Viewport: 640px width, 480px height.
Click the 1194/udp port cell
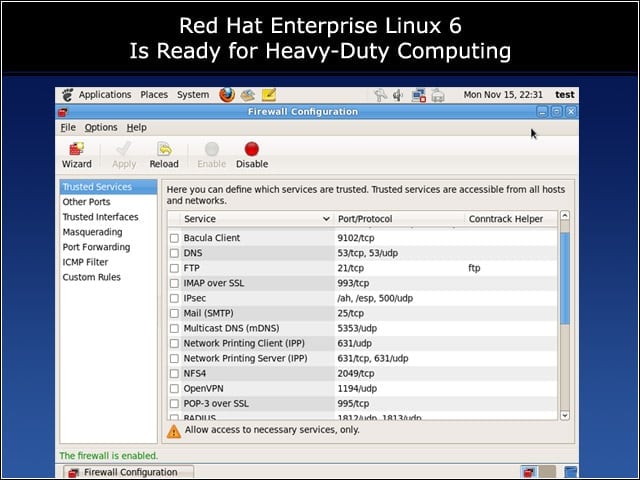(x=357, y=389)
